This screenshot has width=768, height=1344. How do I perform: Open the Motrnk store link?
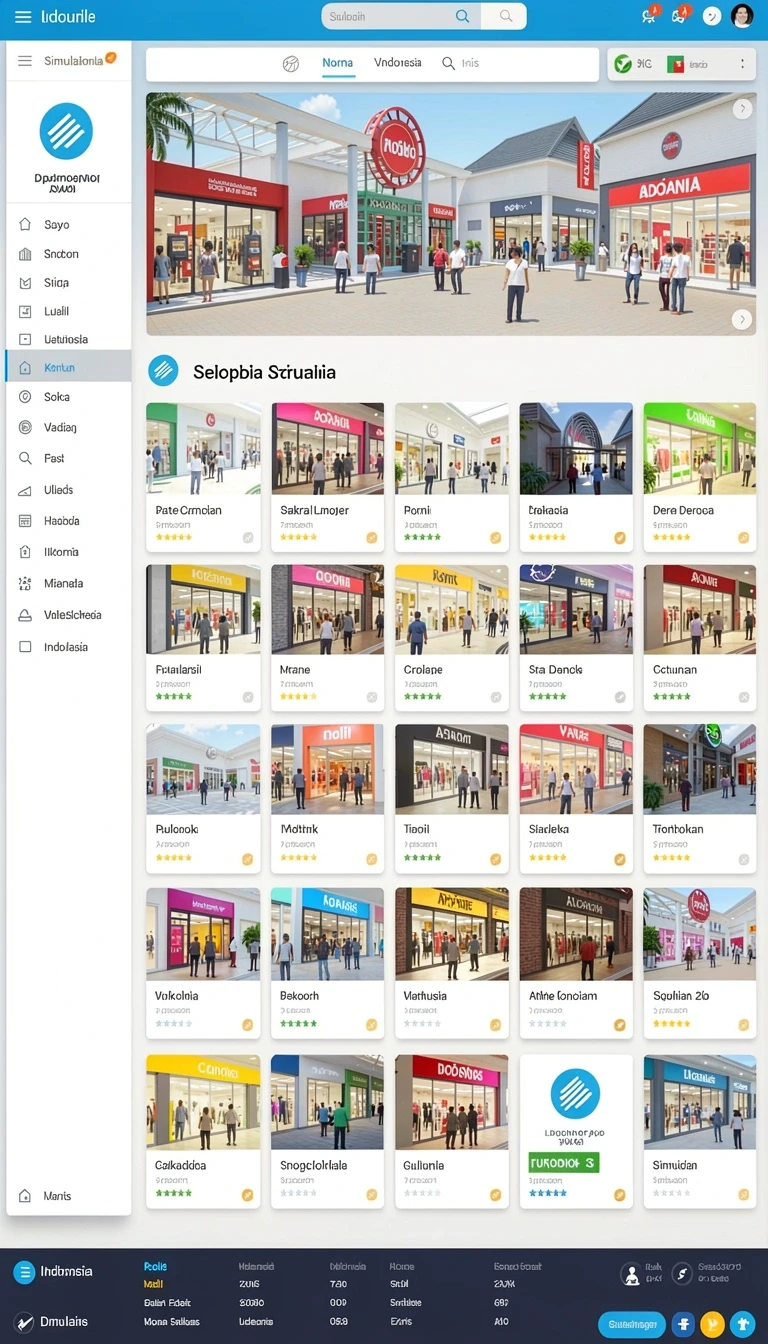(x=298, y=829)
